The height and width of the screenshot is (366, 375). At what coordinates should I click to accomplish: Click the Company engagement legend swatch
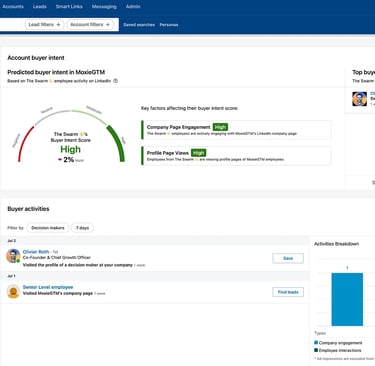[316, 342]
